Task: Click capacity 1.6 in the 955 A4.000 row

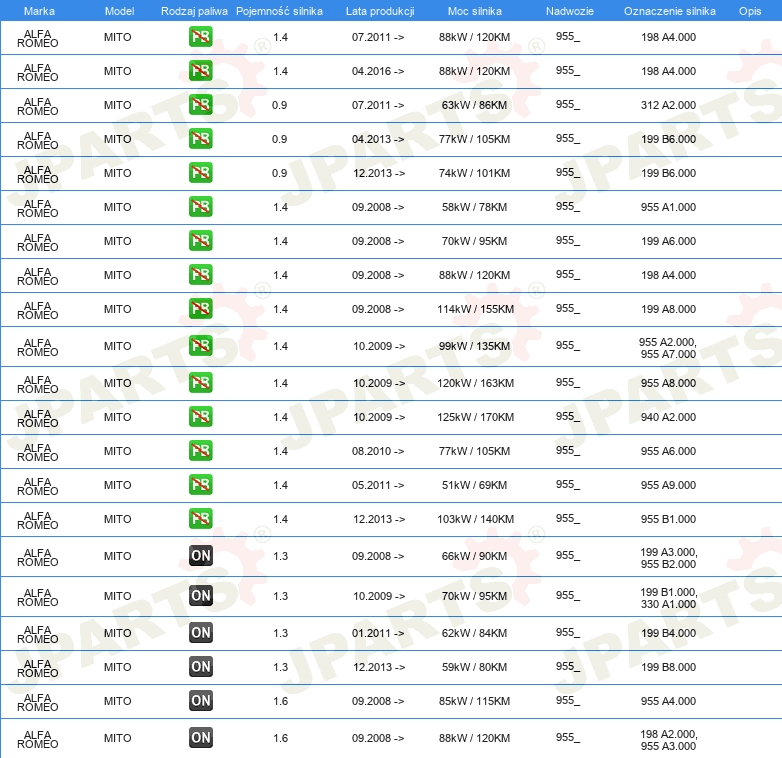Action: (280, 701)
